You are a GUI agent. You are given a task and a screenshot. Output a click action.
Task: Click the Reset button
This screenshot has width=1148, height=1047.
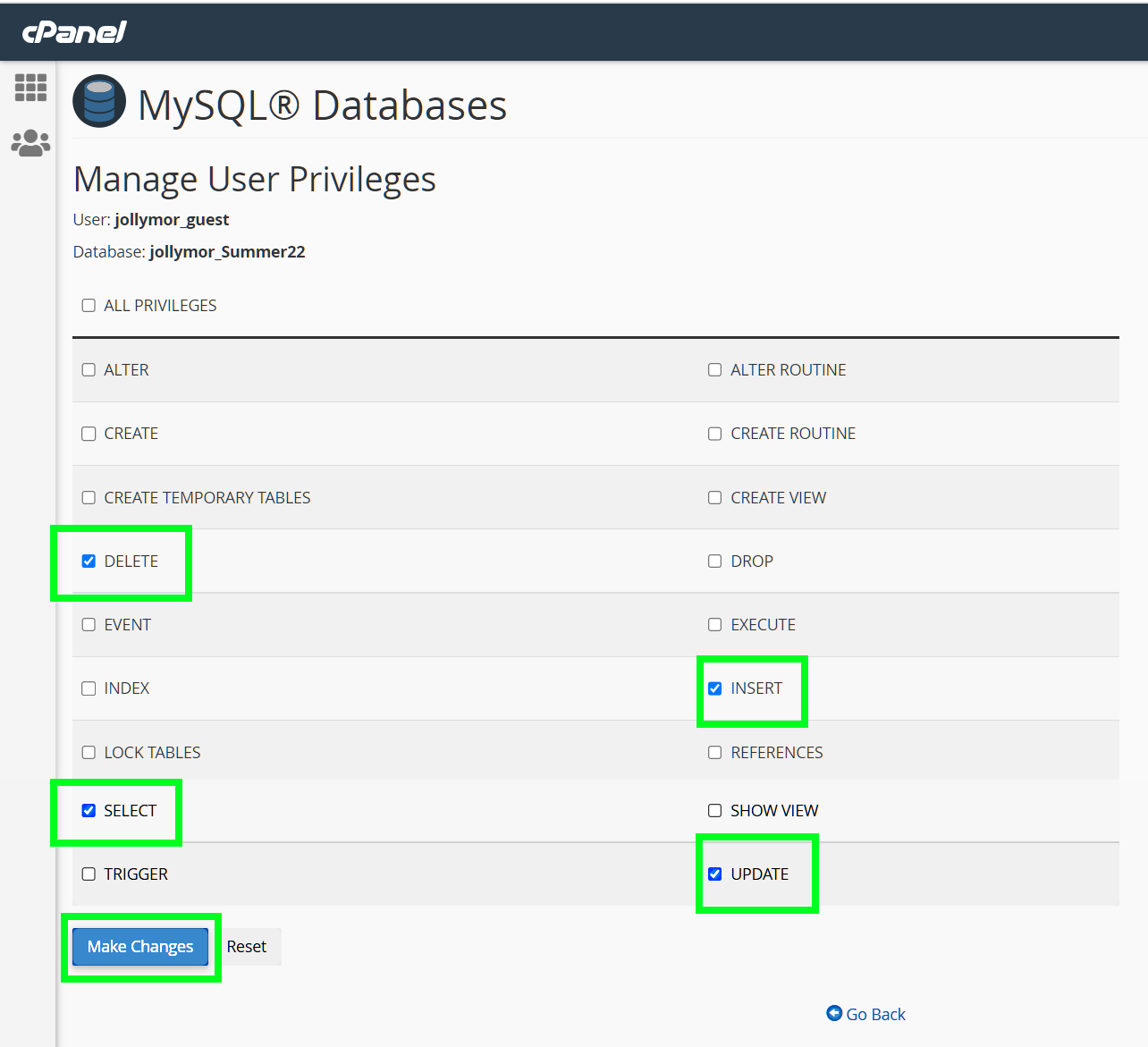tap(247, 947)
